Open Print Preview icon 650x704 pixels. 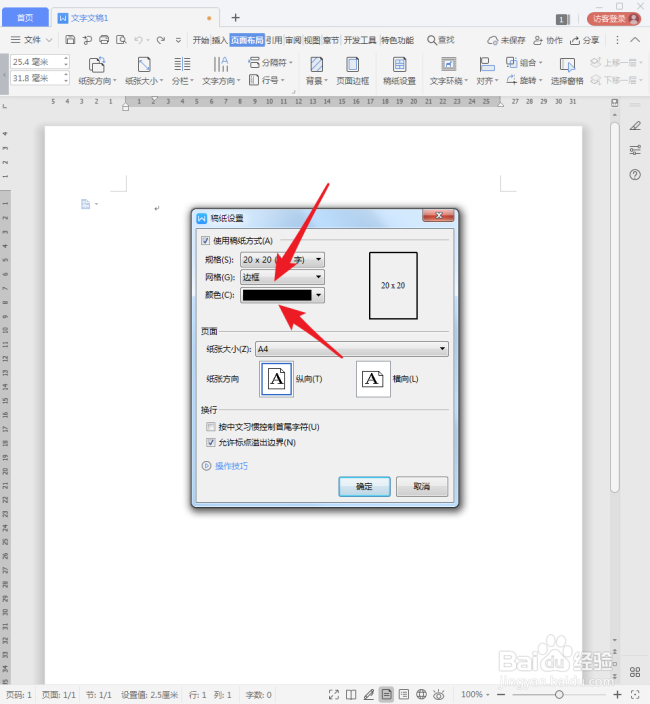click(x=121, y=40)
